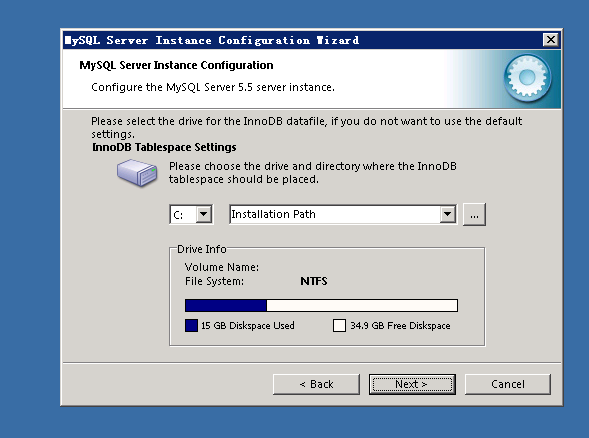Click the browse ellipsis button
Image resolution: width=589 pixels, height=438 pixels.
click(x=474, y=214)
